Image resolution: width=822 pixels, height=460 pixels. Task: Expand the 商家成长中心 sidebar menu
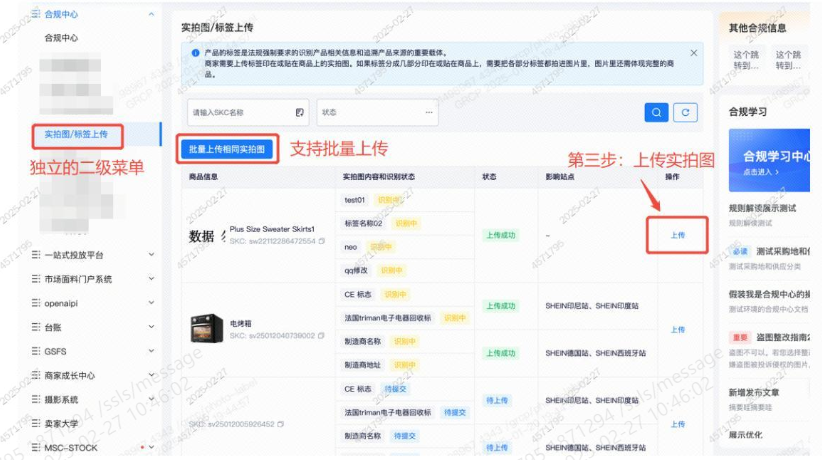click(x=151, y=375)
